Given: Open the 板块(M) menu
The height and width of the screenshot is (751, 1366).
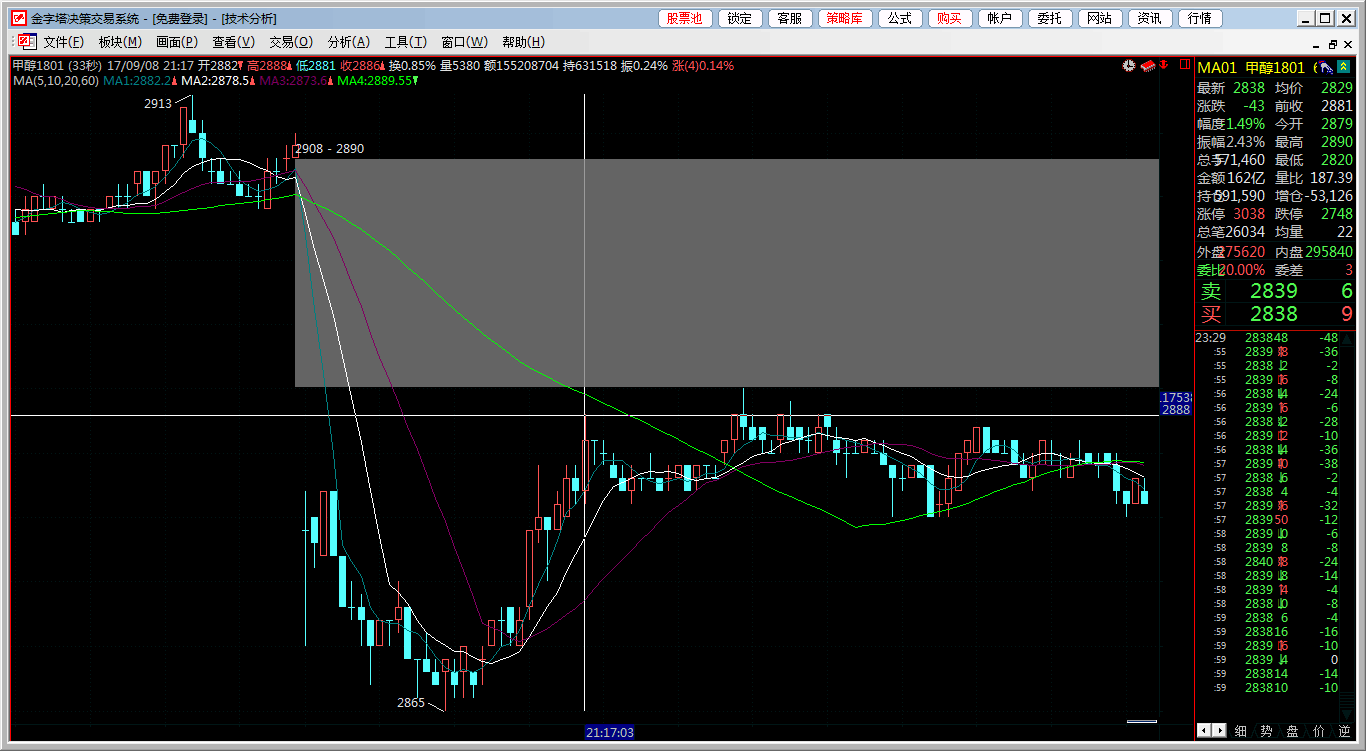Looking at the screenshot, I should 121,42.
